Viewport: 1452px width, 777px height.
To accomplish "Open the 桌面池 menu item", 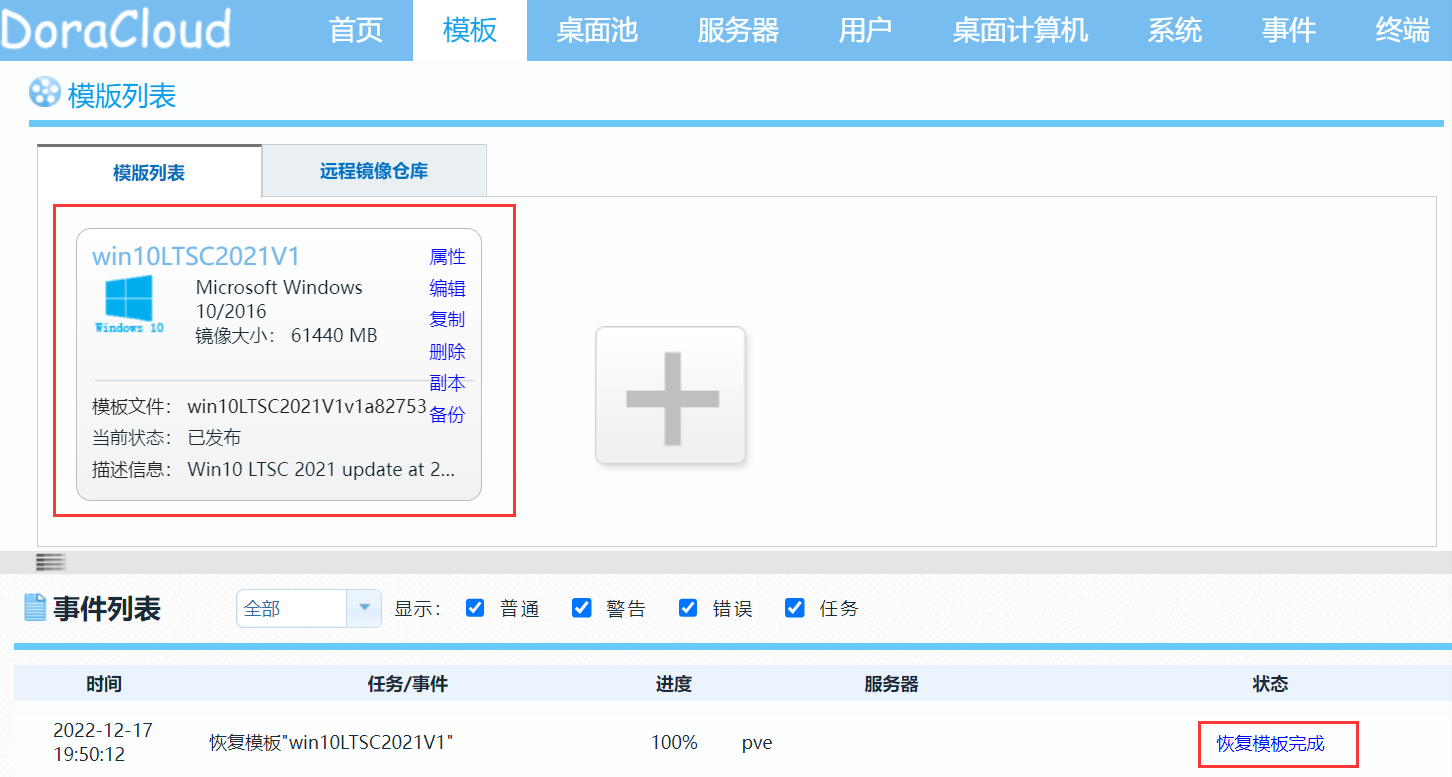I will [597, 30].
